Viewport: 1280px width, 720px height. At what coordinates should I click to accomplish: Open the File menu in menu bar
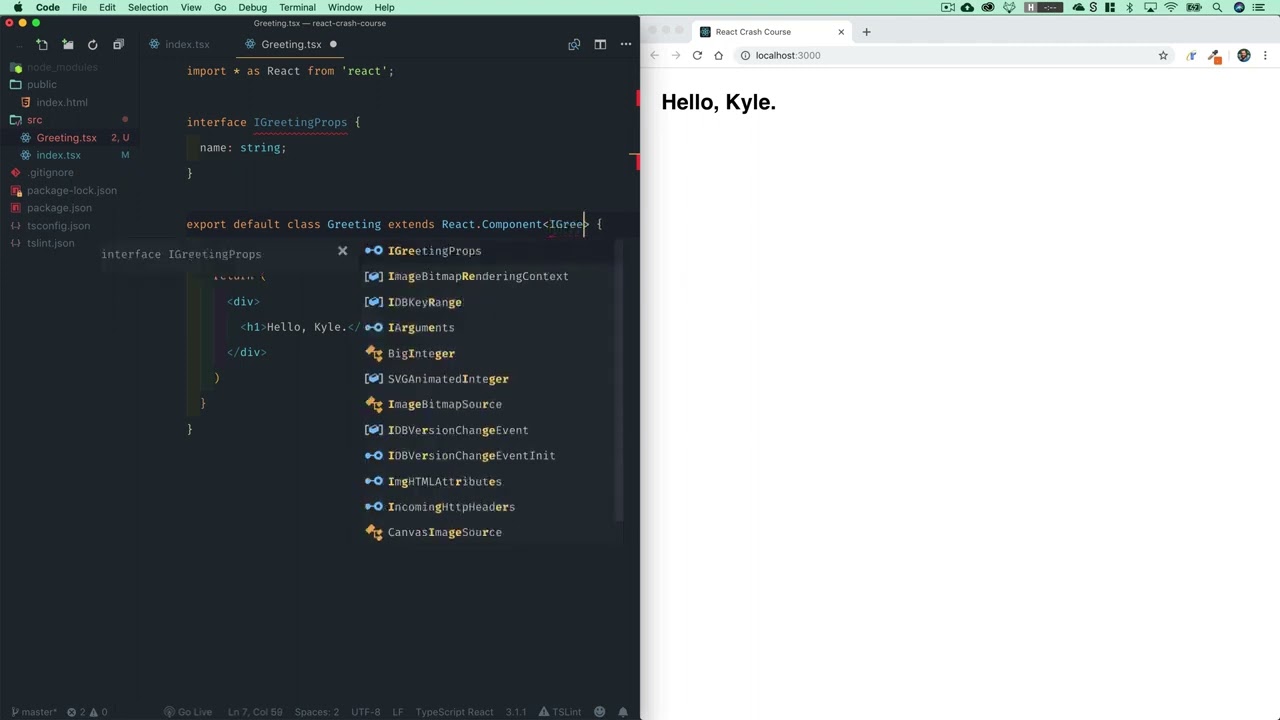[79, 7]
